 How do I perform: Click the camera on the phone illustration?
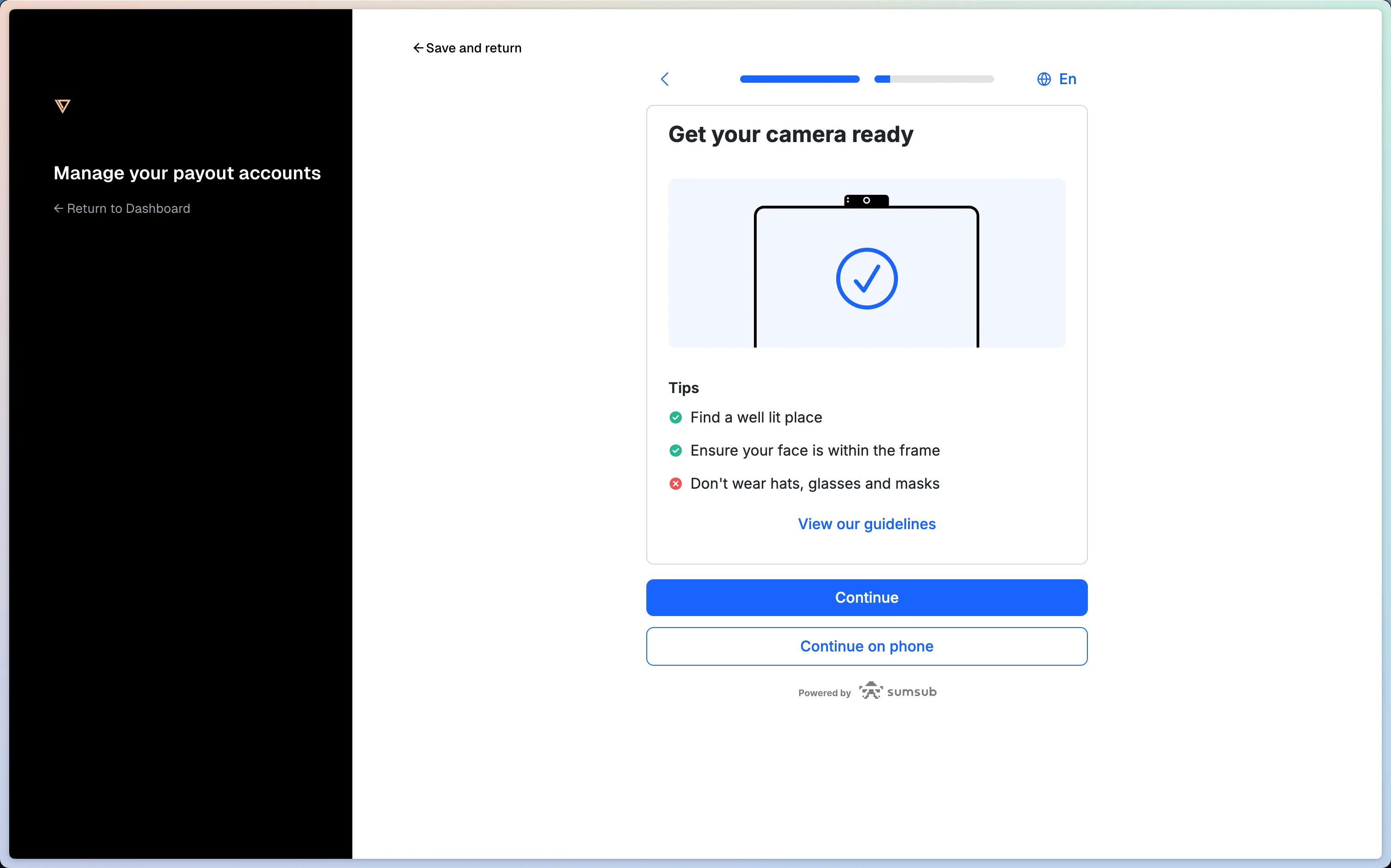tap(867, 200)
